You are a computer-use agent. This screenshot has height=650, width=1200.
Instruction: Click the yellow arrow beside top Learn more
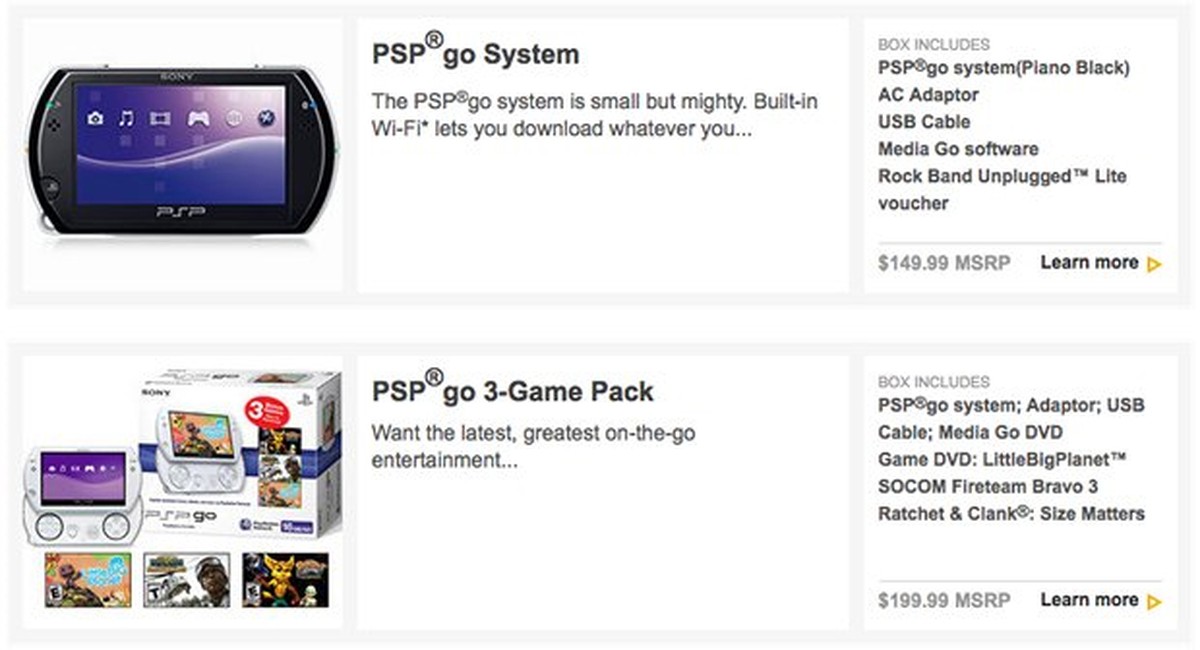(x=1155, y=262)
